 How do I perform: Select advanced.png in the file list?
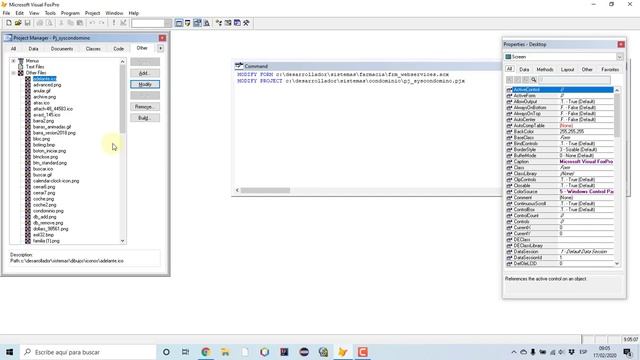coord(47,85)
